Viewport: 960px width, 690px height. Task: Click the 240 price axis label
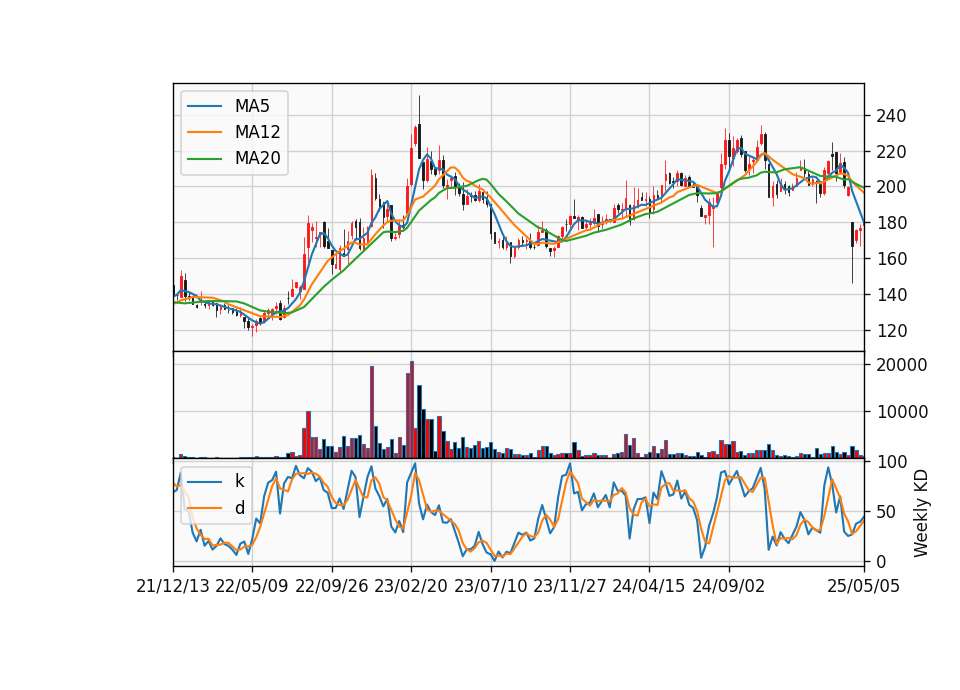(891, 116)
